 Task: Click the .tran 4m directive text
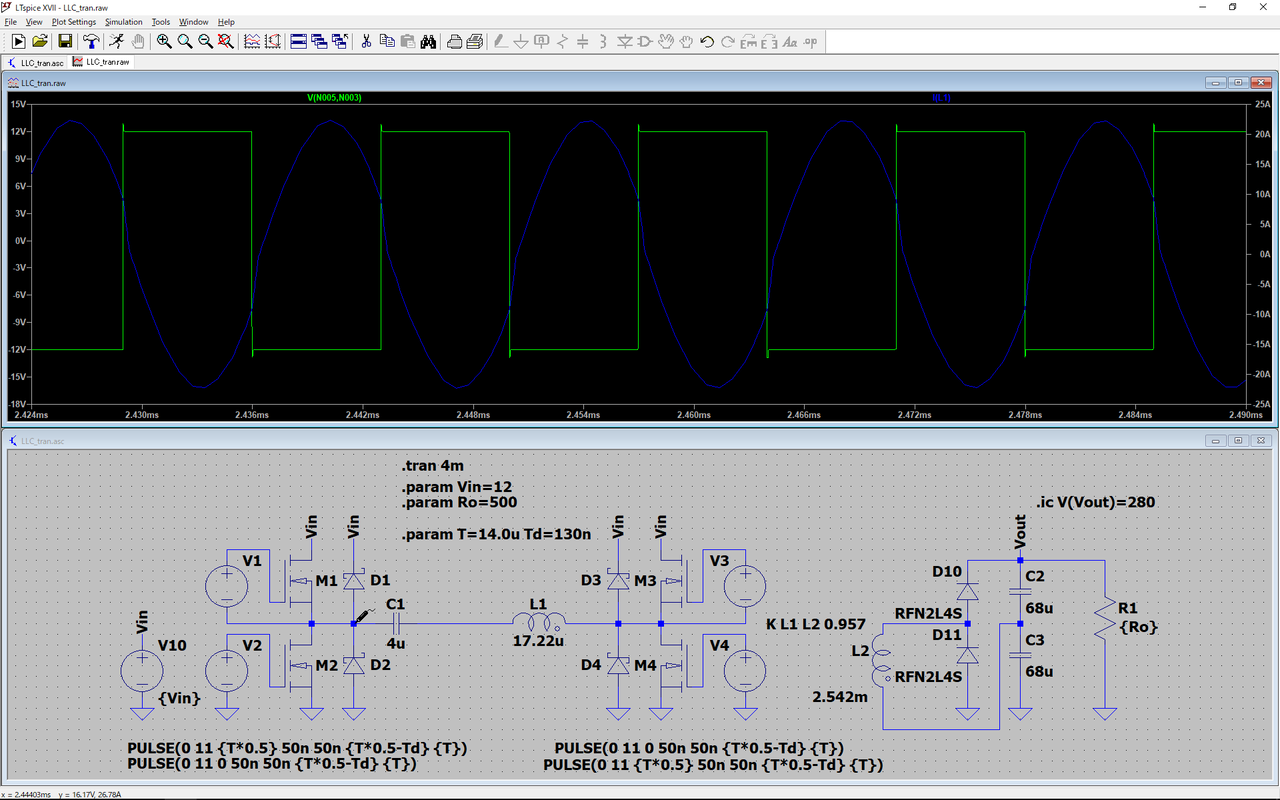(432, 466)
